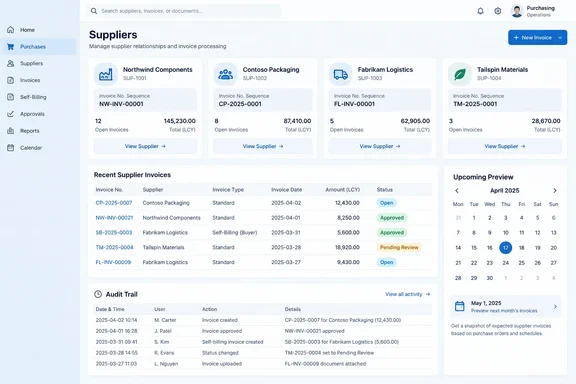The height and width of the screenshot is (384, 576).
Task: Select April 24 on the calendar
Action: 505,263
